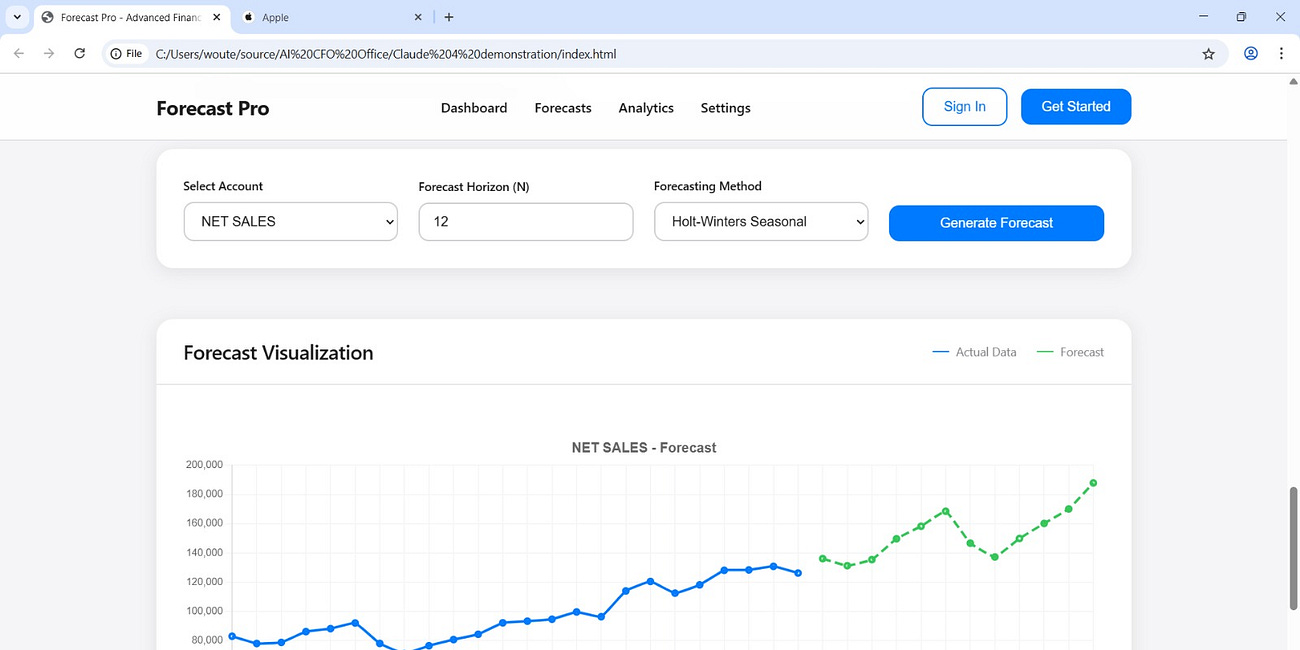The width and height of the screenshot is (1300, 650).
Task: Click the Get Started button
Action: 1076,107
